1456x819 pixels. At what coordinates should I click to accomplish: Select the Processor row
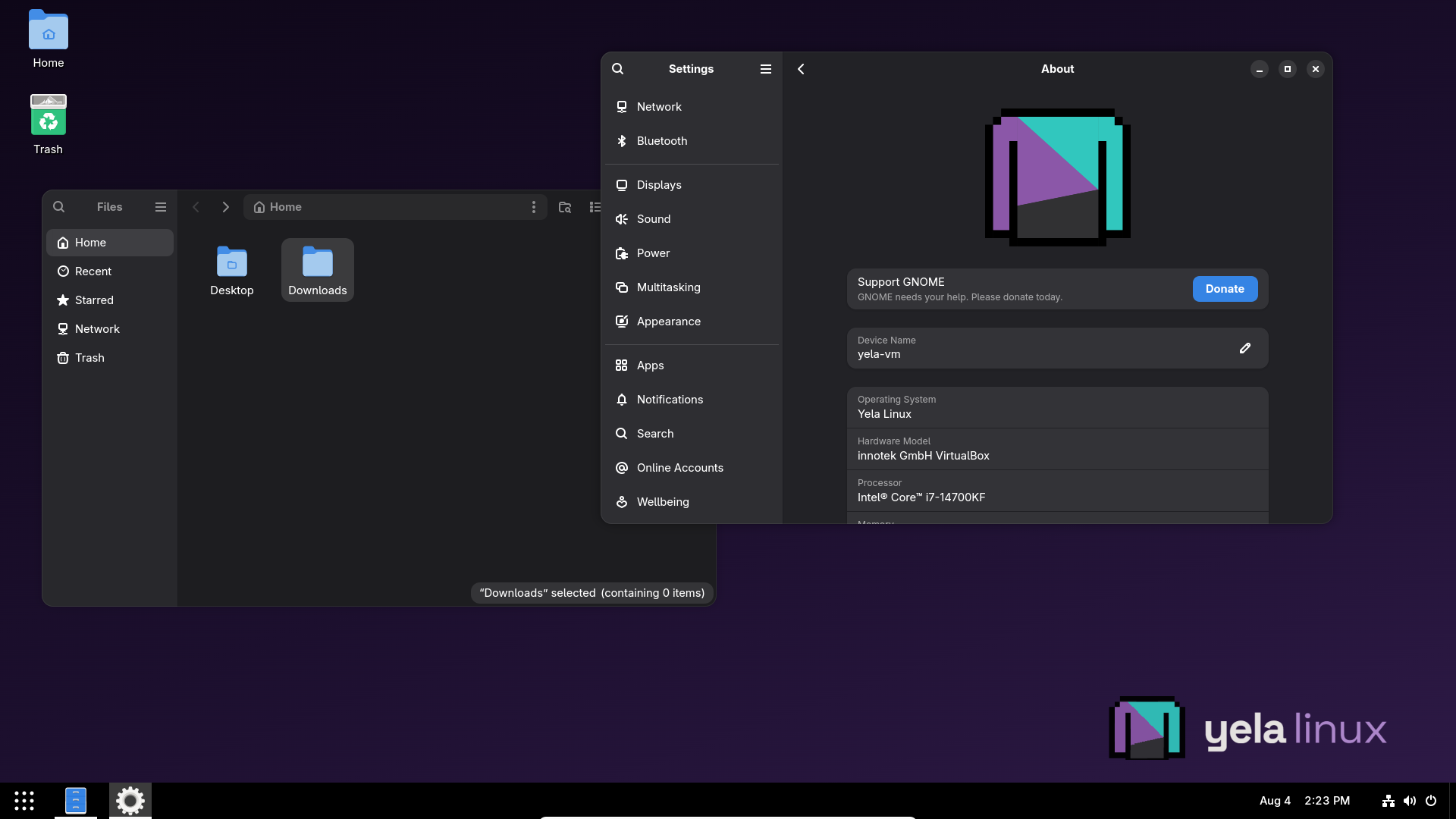click(x=1057, y=491)
